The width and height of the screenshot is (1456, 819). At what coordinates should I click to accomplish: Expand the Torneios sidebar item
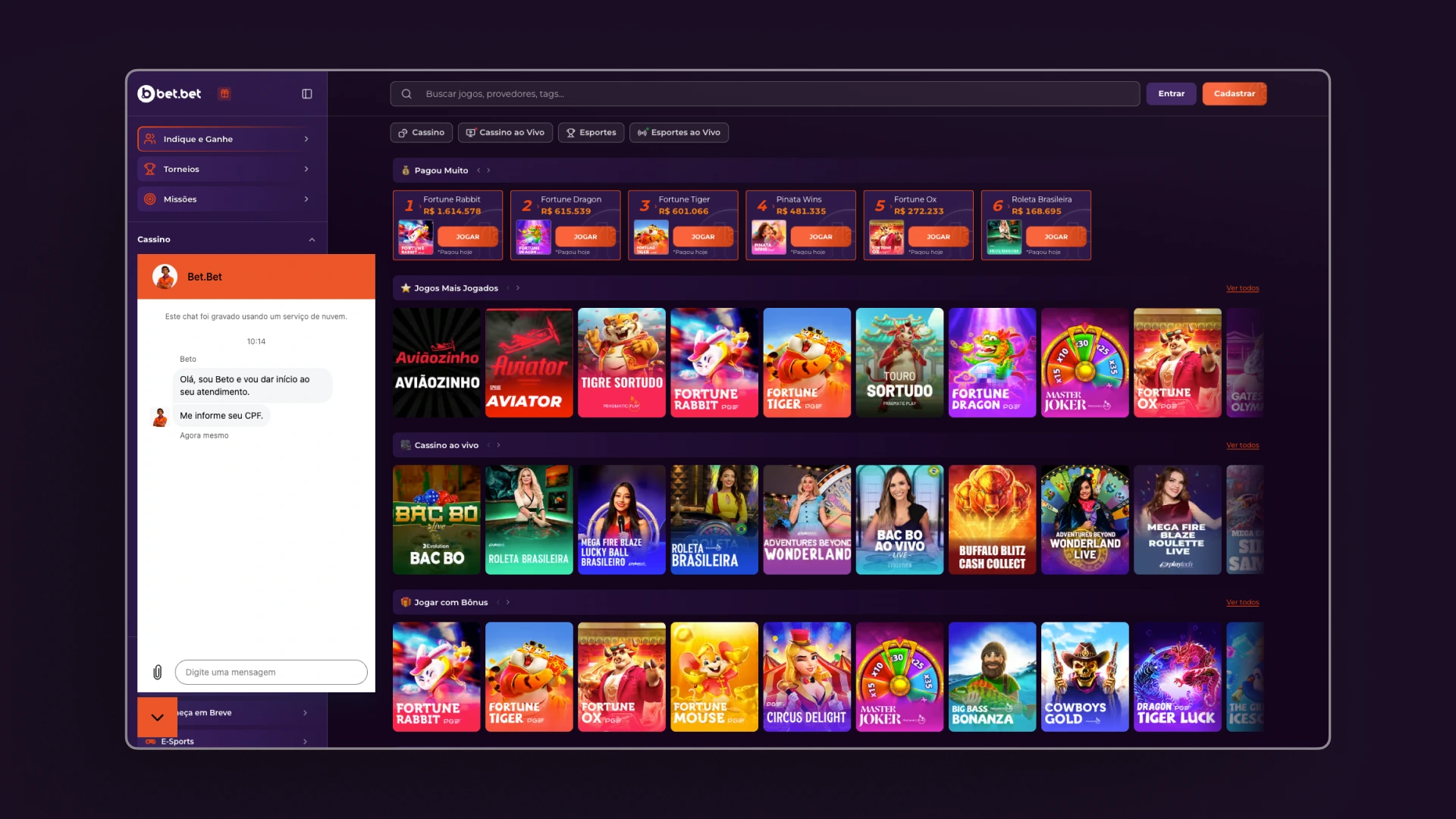[306, 169]
